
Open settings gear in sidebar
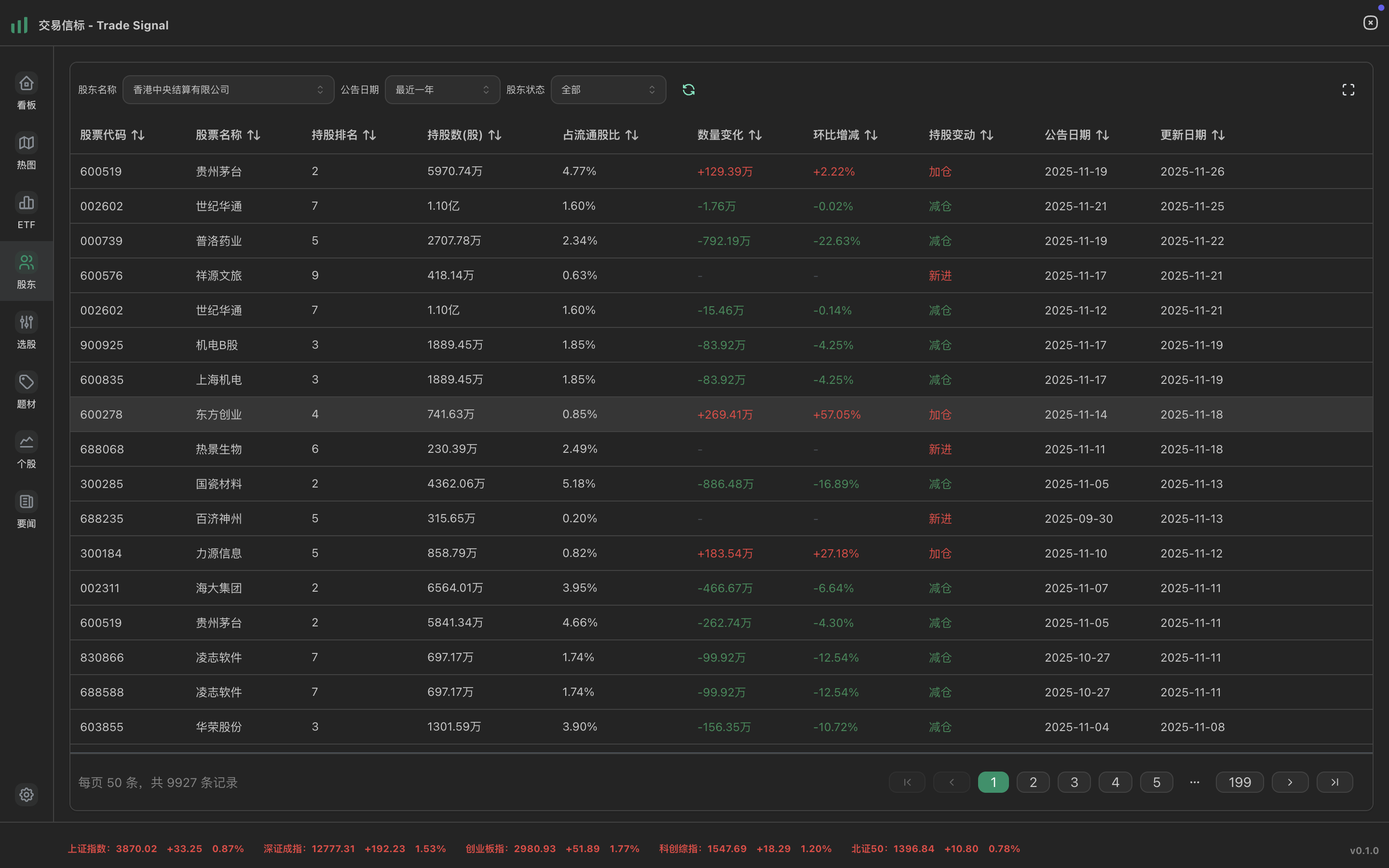tap(27, 795)
